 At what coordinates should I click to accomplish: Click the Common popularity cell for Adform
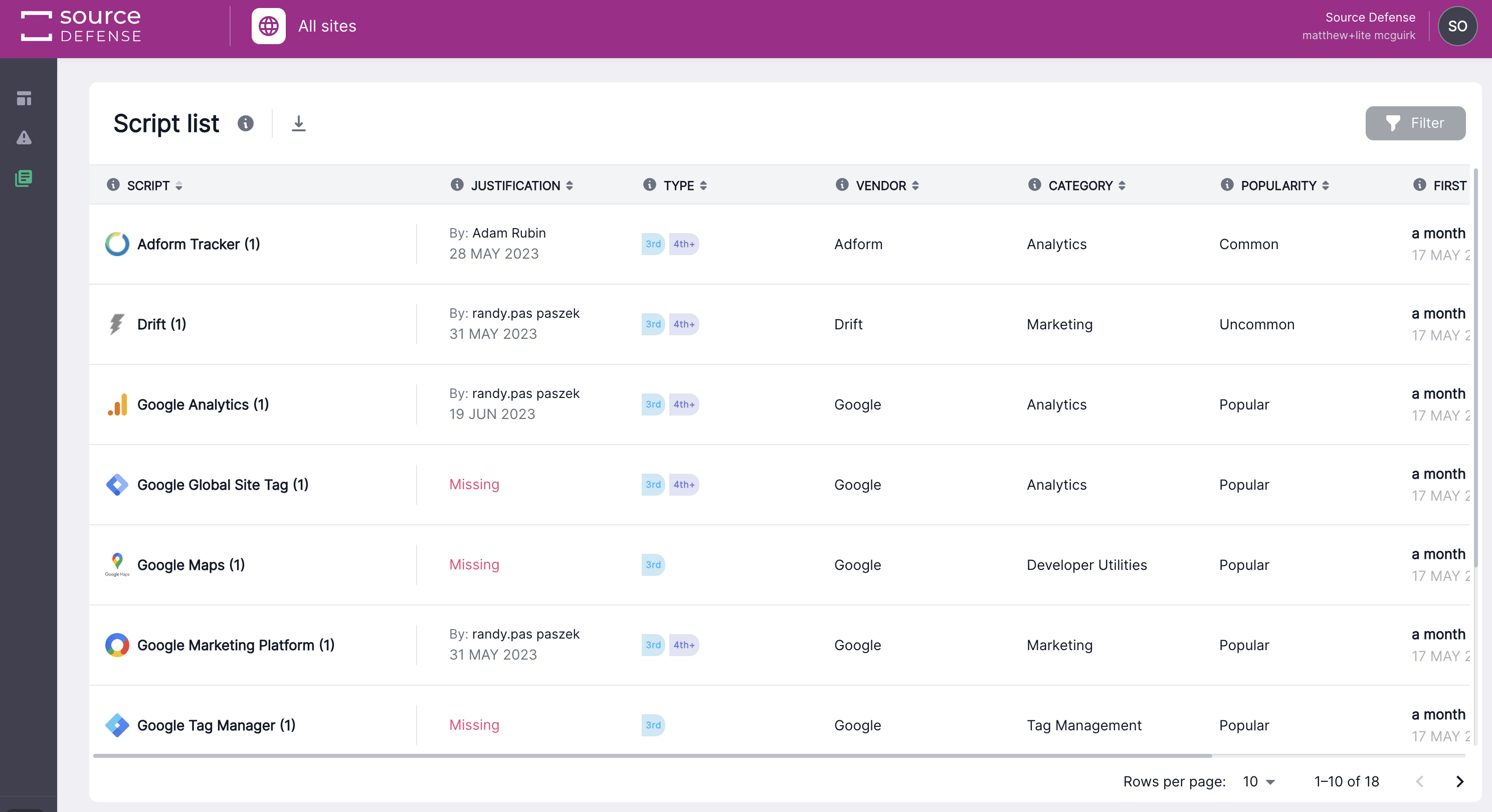pyautogui.click(x=1248, y=244)
